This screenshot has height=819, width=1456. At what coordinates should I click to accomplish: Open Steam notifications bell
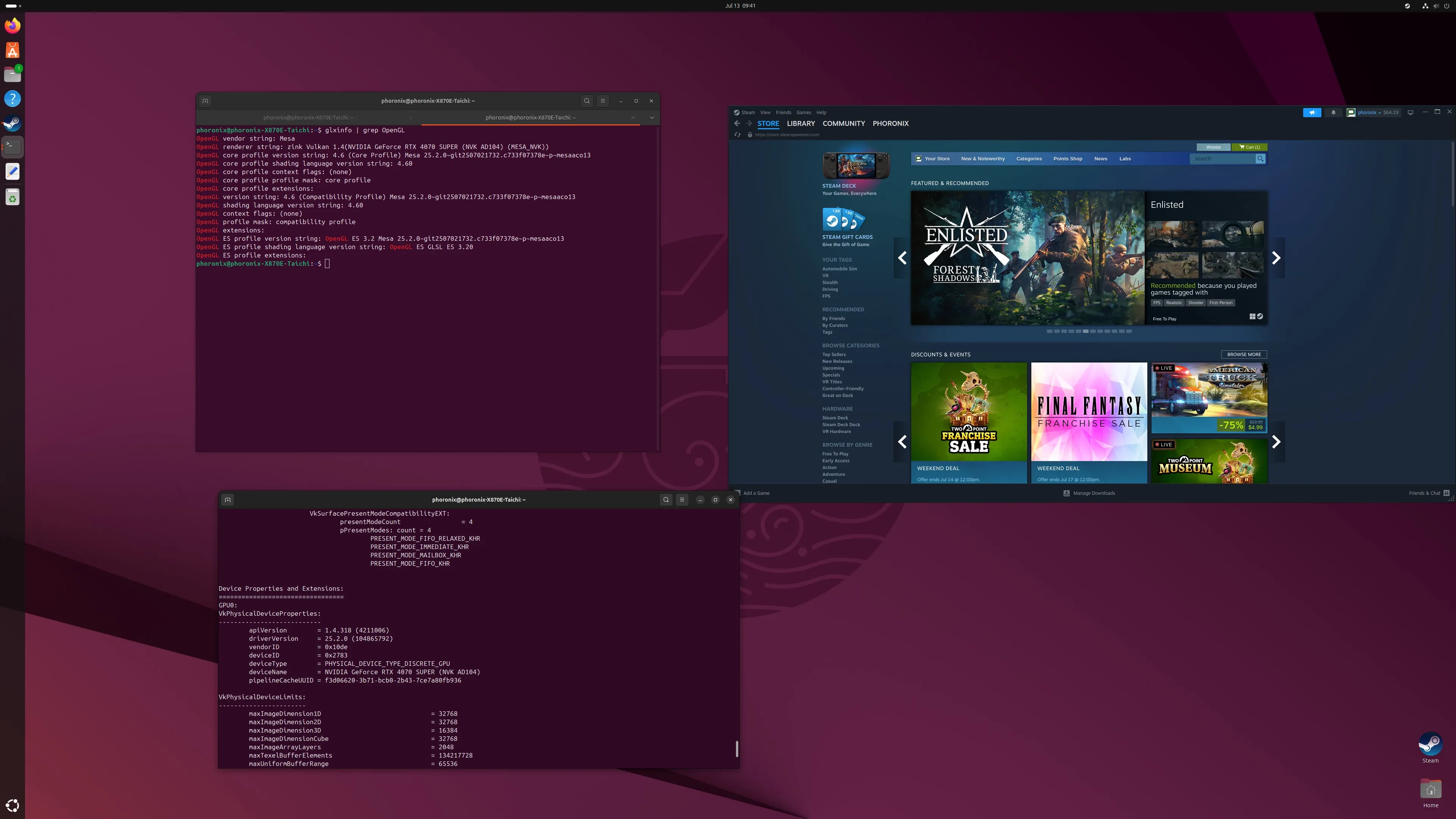coord(1334,113)
